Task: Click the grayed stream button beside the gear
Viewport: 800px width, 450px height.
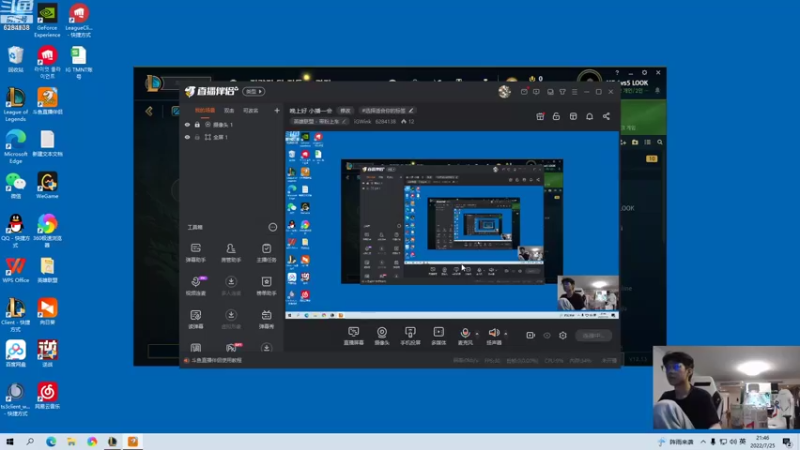Action: click(x=593, y=335)
